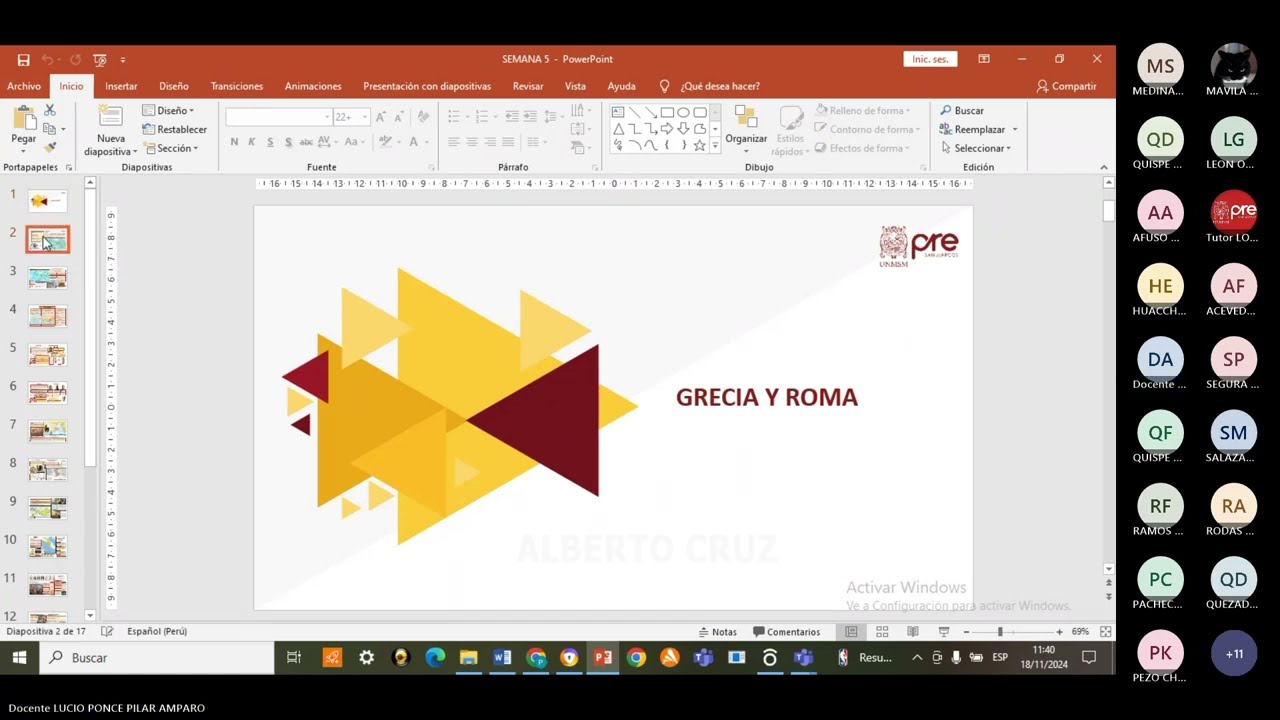Find text with Buscar
Viewport: 1280px width, 720px height.
[962, 110]
